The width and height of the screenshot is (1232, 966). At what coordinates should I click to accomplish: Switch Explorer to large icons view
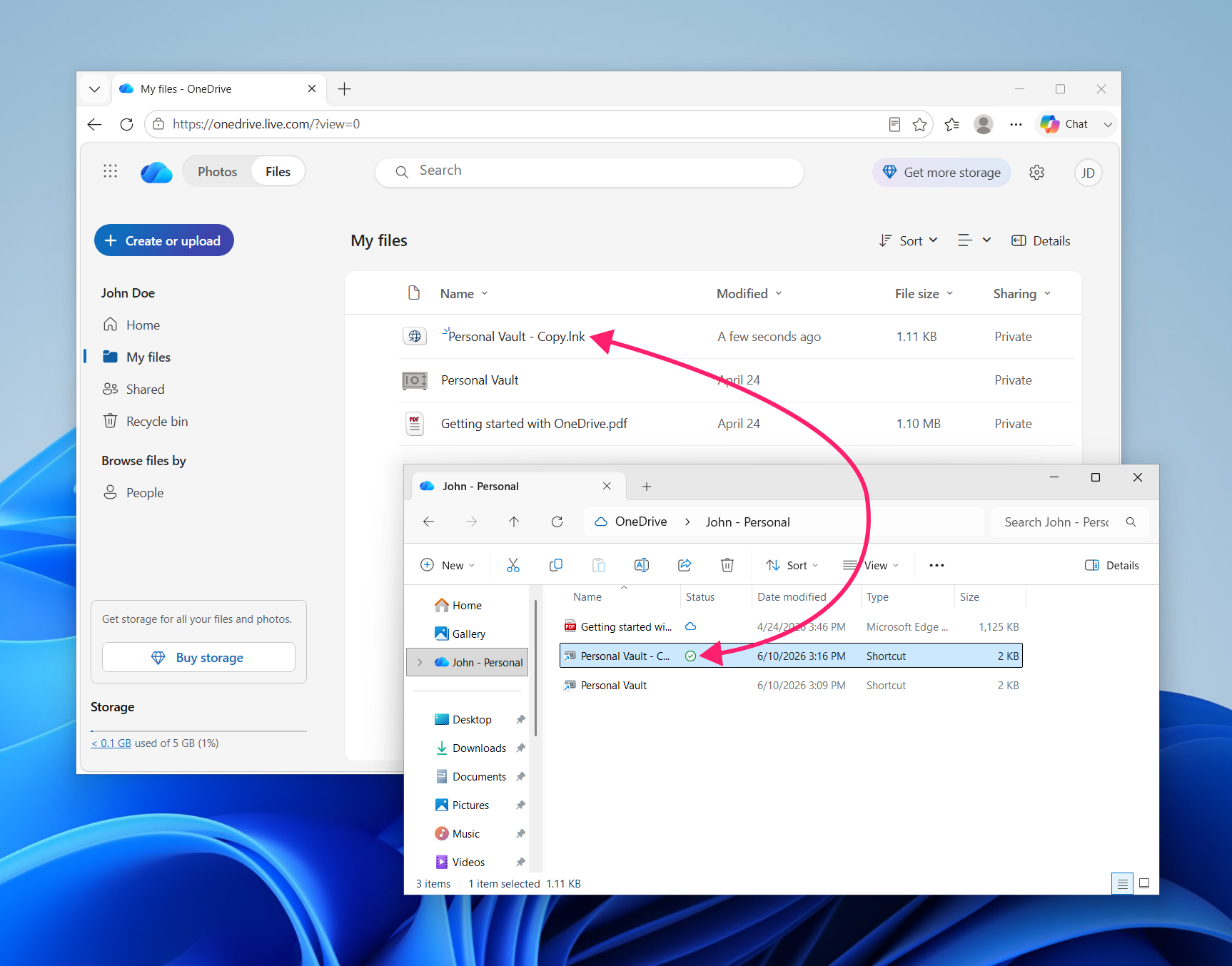click(x=1144, y=883)
